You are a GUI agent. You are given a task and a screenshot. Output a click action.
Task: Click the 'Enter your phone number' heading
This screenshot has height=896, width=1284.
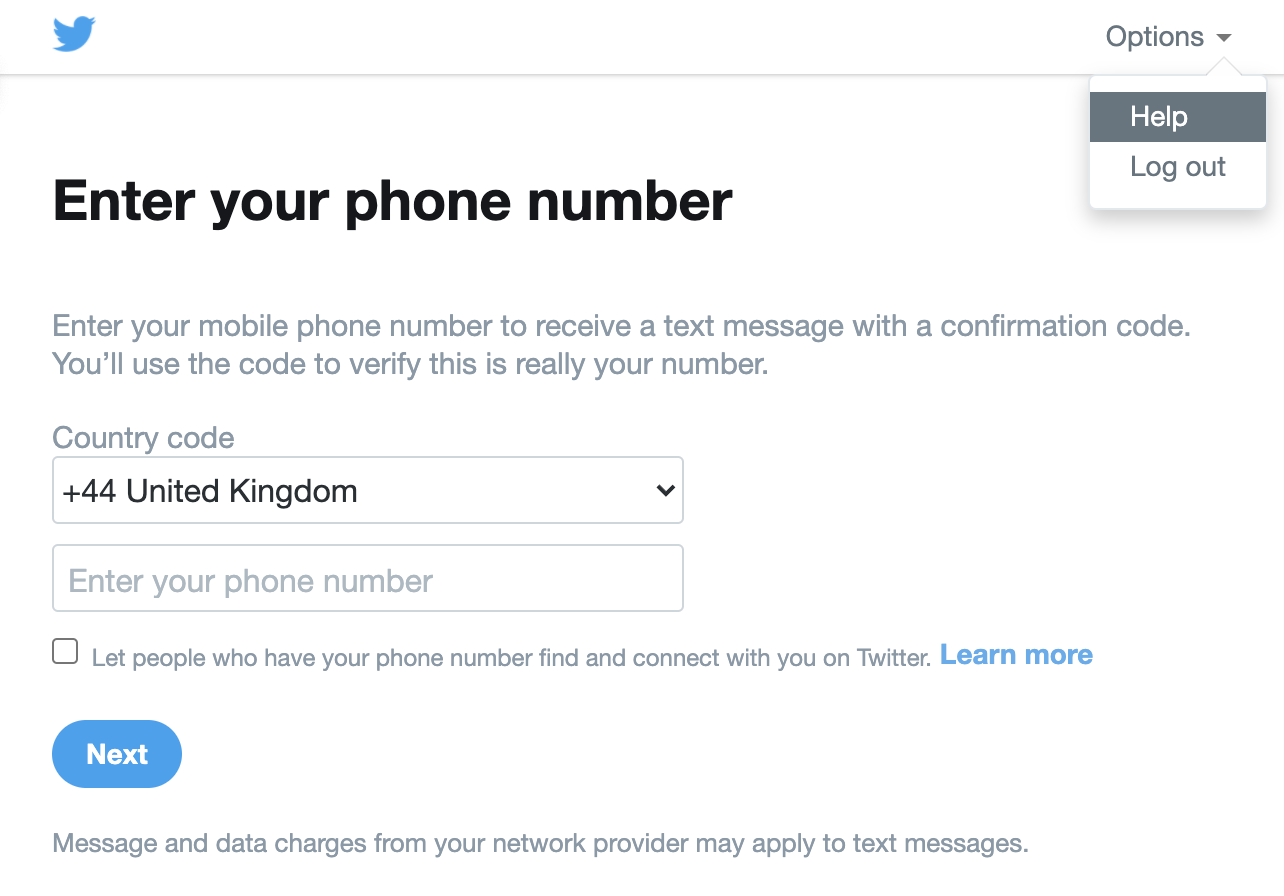(x=392, y=200)
